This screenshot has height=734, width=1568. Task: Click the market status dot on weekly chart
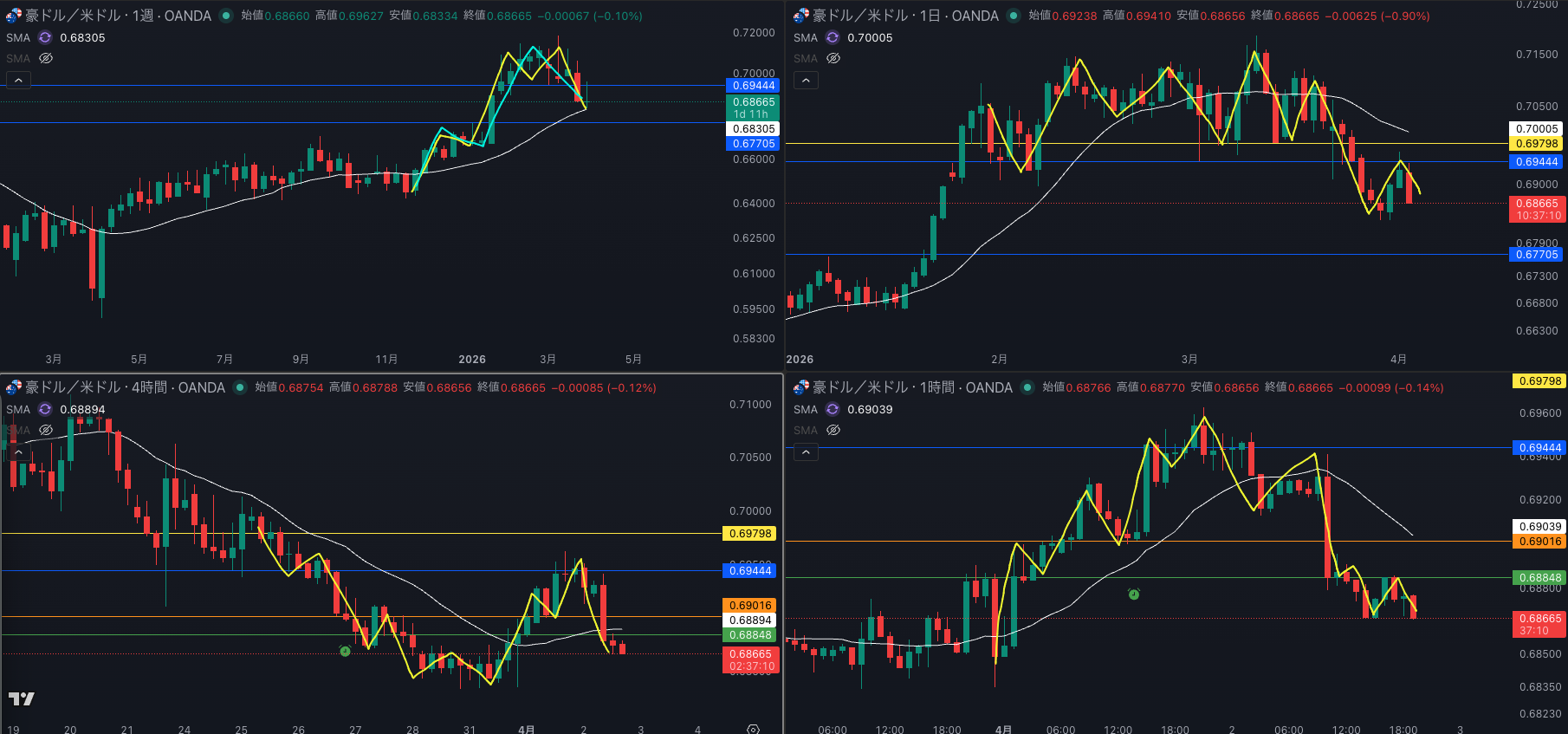226,16
